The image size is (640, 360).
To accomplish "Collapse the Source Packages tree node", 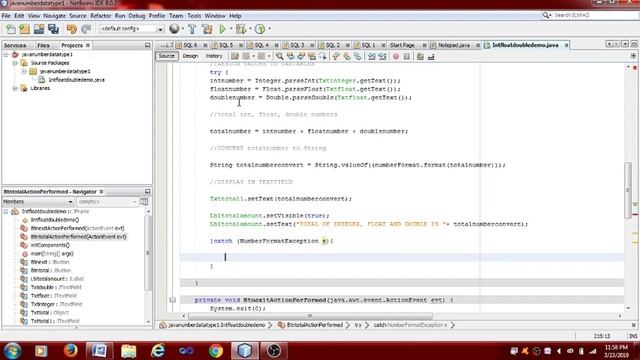I will [15, 63].
